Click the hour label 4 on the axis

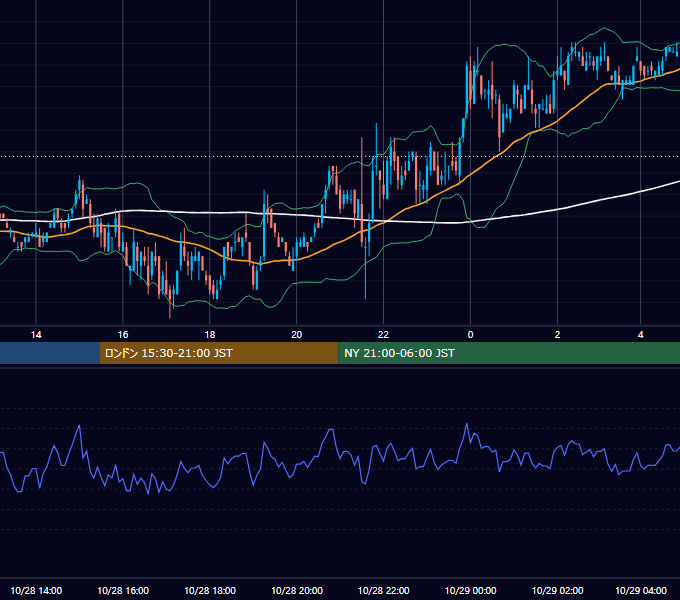tap(641, 335)
